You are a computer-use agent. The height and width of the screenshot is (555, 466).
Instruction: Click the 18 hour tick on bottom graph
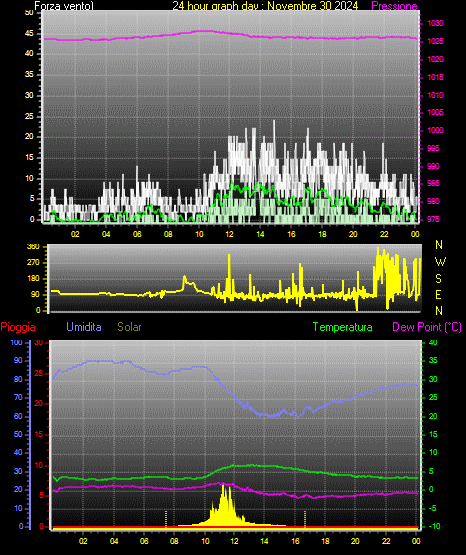325,541
